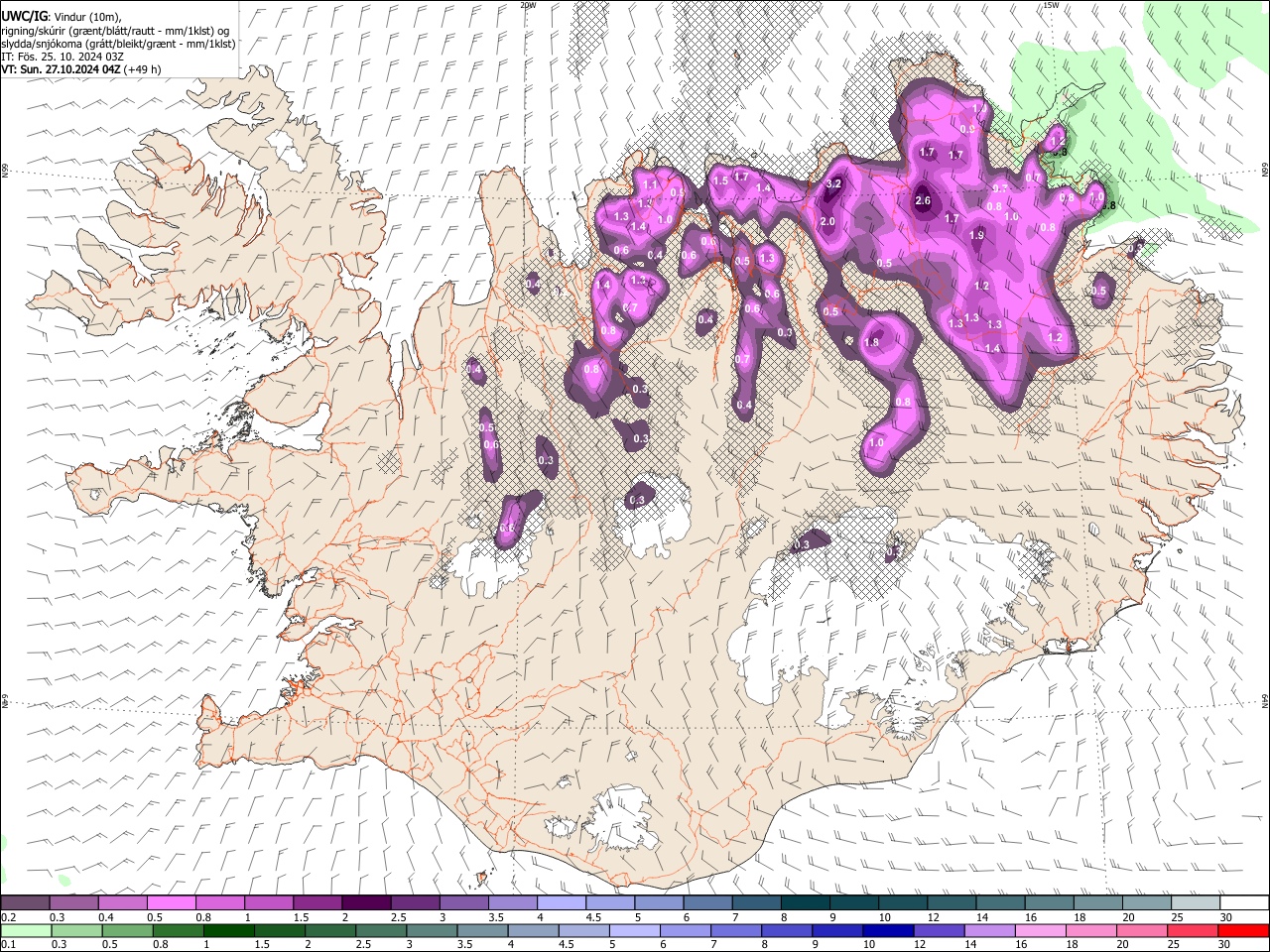Select the dark teal swatch labeled 8 in upper legend
The width and height of the screenshot is (1270, 952).
coord(806,903)
